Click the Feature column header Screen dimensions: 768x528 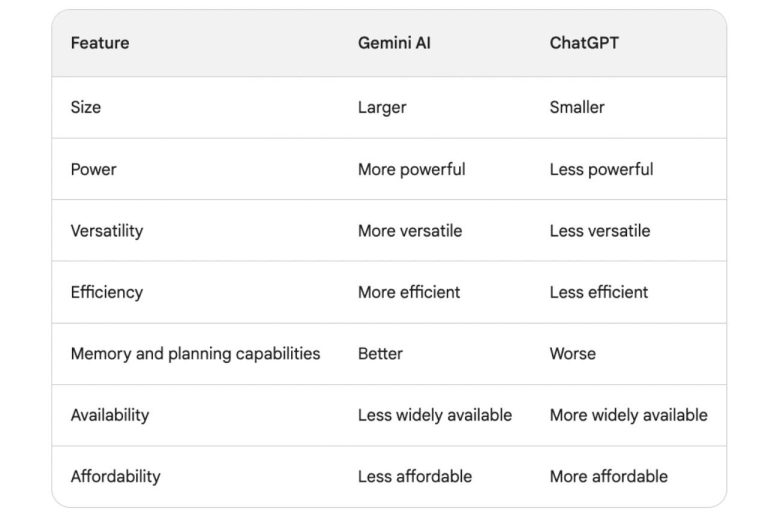[100, 43]
